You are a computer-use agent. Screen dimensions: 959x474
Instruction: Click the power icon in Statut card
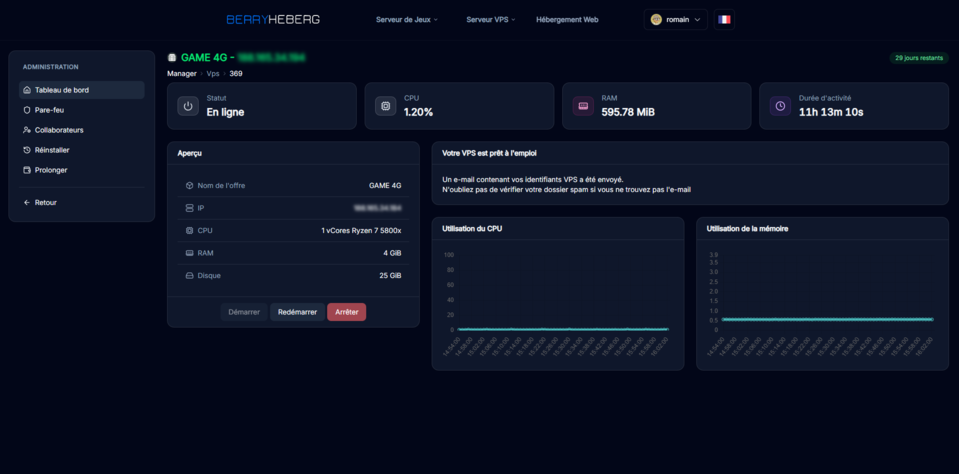point(188,106)
